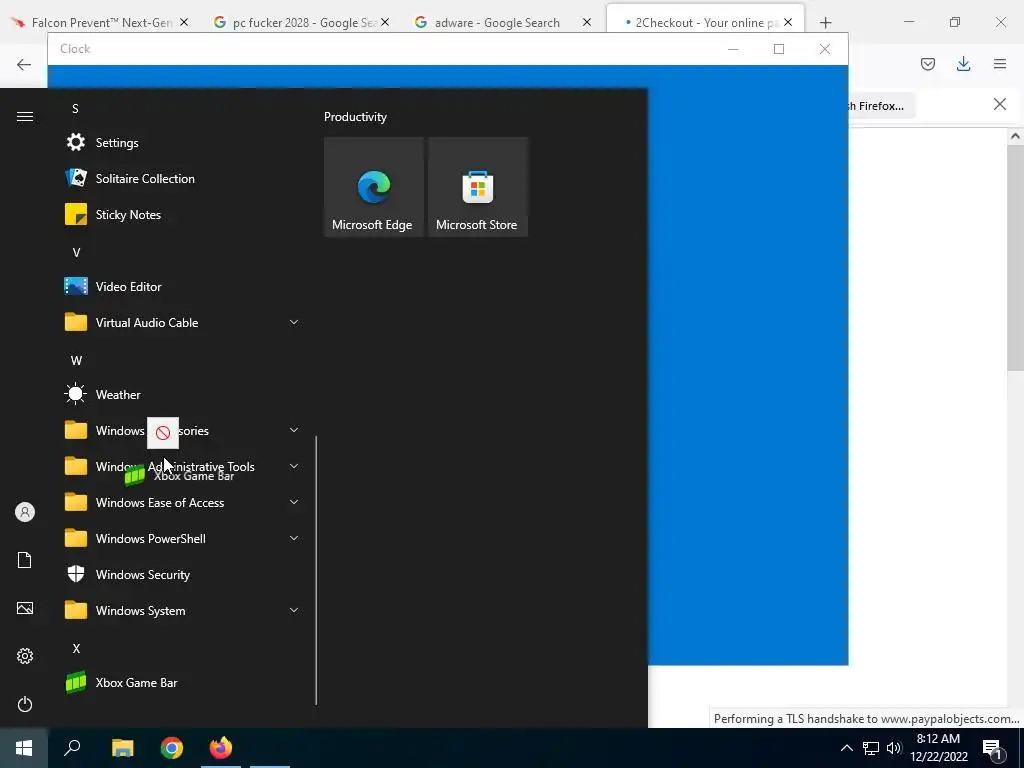1024x768 pixels.
Task: Jump to letter W section header
Action: (x=76, y=360)
